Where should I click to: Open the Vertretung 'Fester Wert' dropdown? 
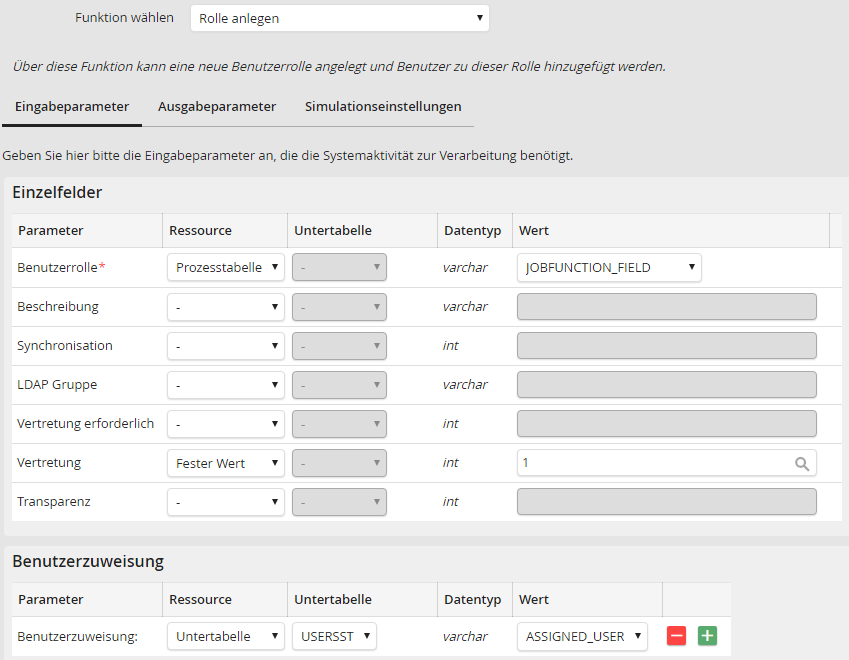[x=225, y=463]
